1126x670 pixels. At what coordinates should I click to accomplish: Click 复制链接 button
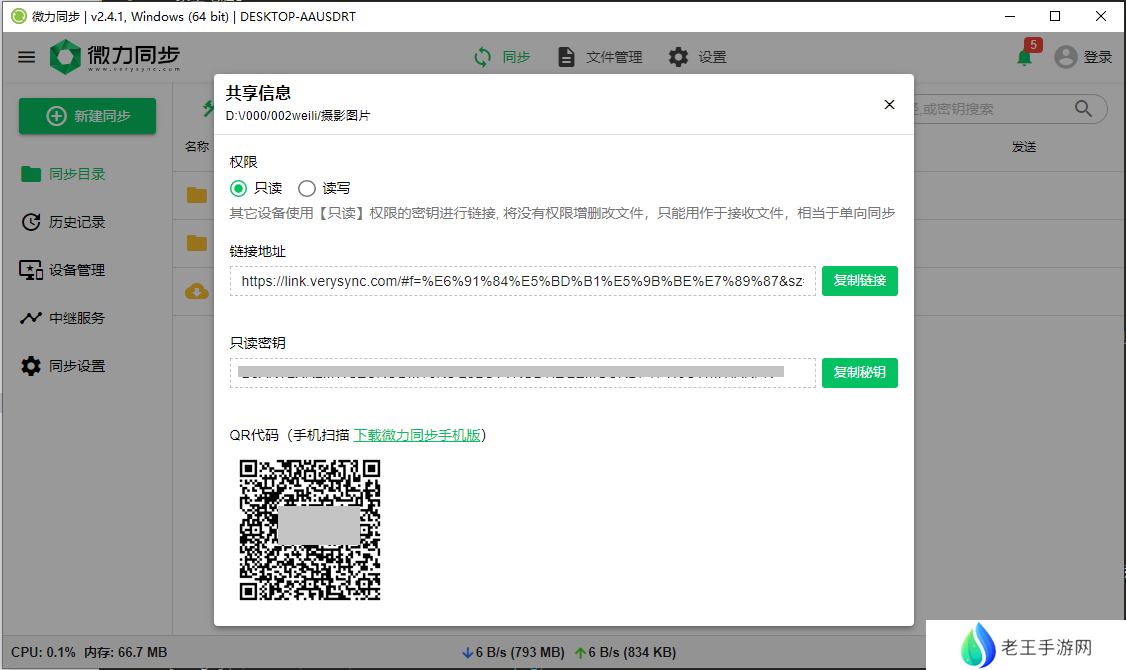[x=859, y=281]
